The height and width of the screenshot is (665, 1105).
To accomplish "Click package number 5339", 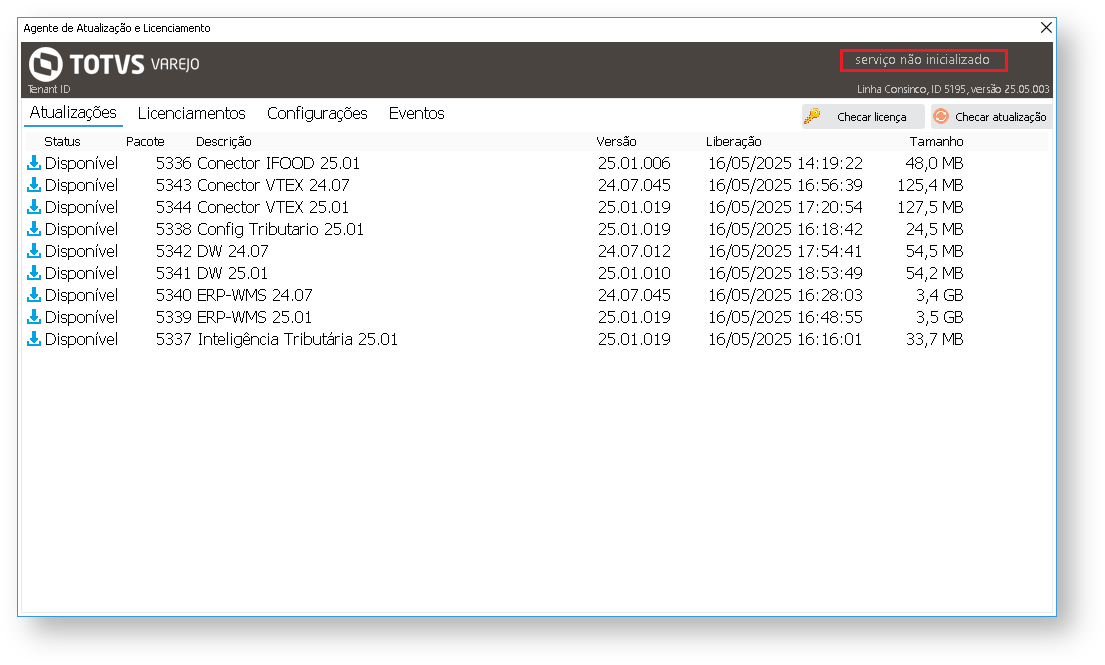I will point(173,317).
